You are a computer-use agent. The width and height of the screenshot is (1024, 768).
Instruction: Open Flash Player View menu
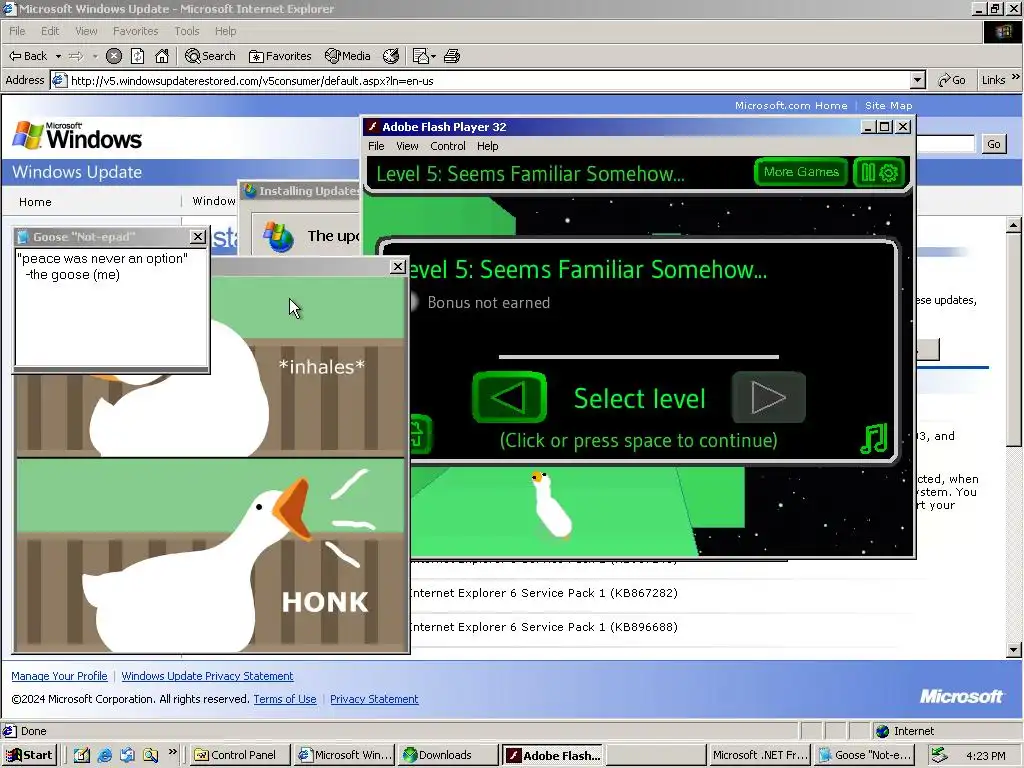[407, 146]
